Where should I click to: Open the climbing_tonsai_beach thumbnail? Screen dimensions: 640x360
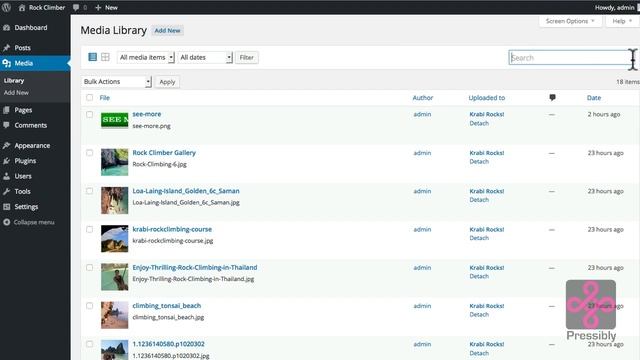(x=115, y=315)
